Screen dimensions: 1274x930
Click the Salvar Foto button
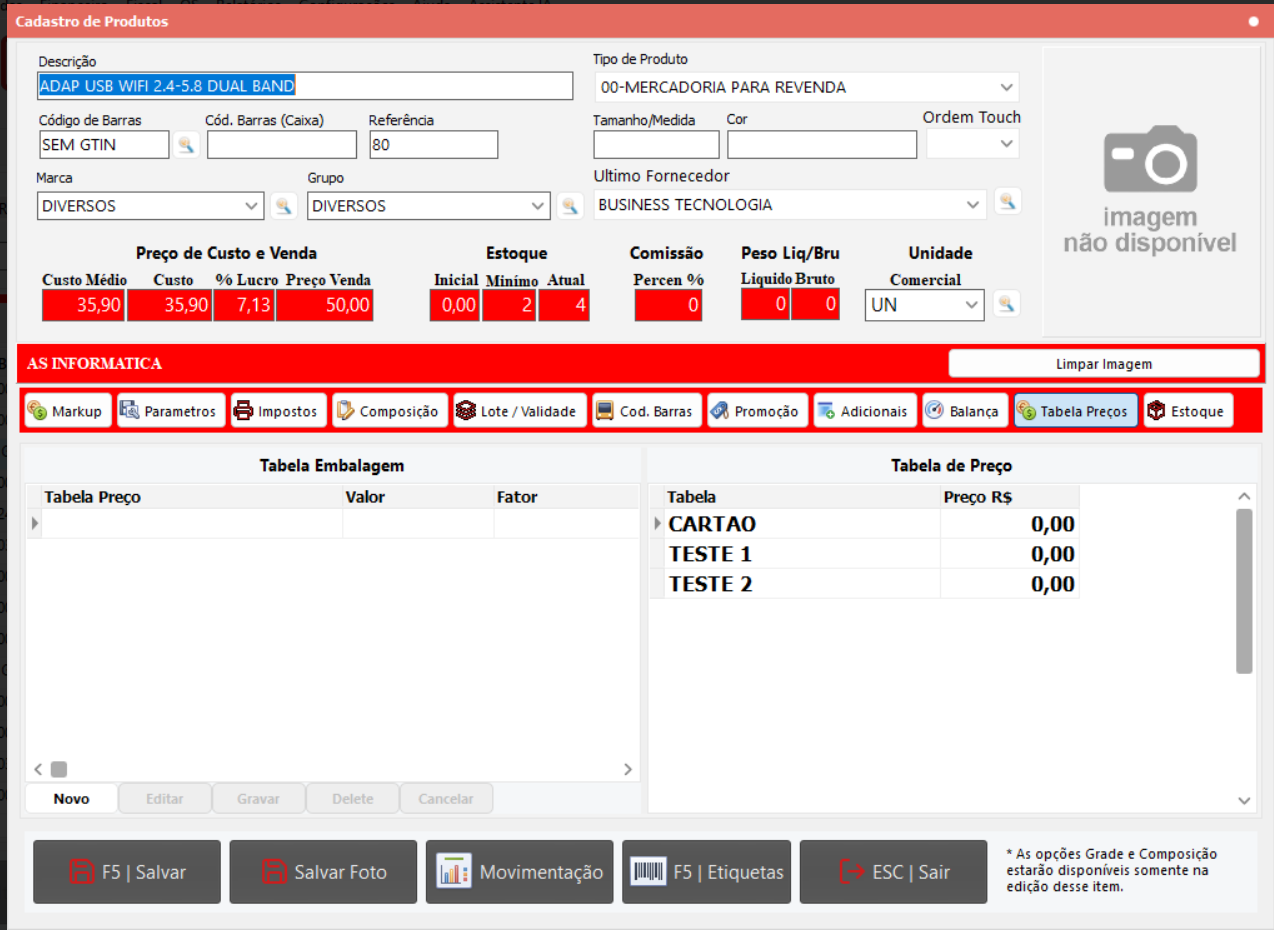click(x=323, y=872)
